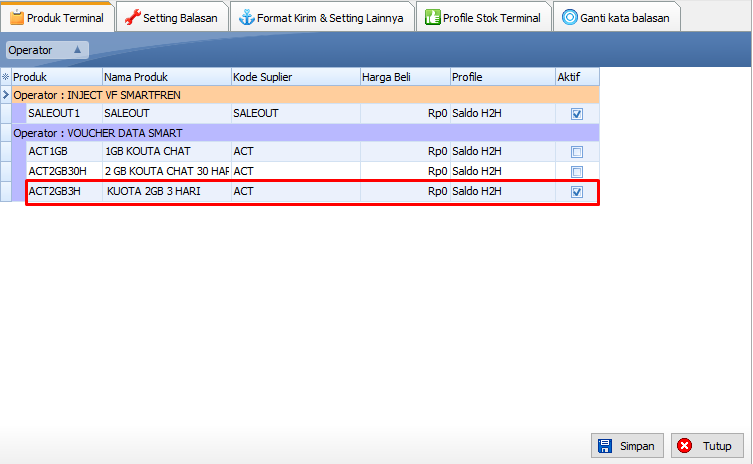Sort by Nama Produk column header
753x464 pixels.
[x=167, y=77]
